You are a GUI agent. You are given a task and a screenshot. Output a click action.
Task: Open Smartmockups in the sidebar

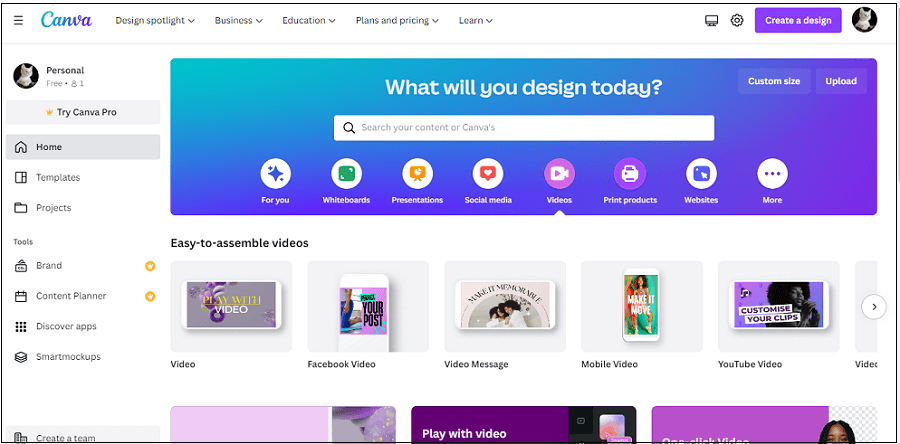pyautogui.click(x=83, y=357)
